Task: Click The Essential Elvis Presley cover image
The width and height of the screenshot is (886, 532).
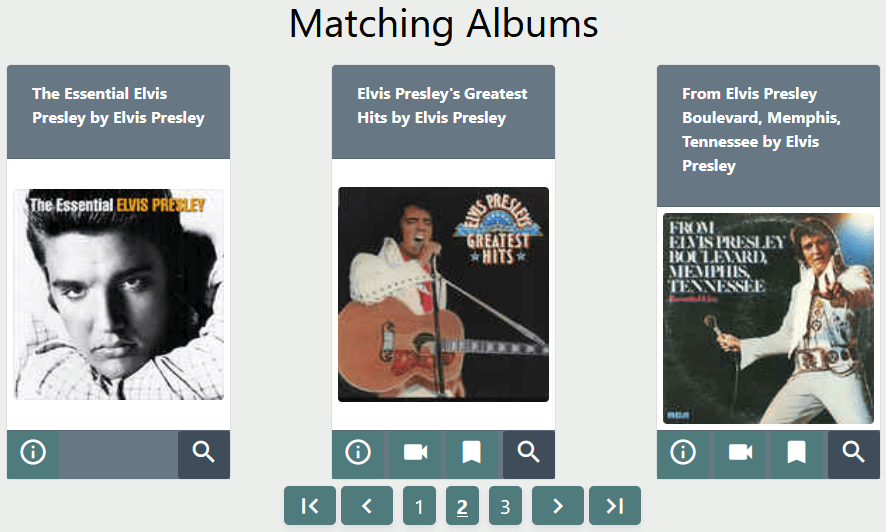Action: [x=119, y=295]
